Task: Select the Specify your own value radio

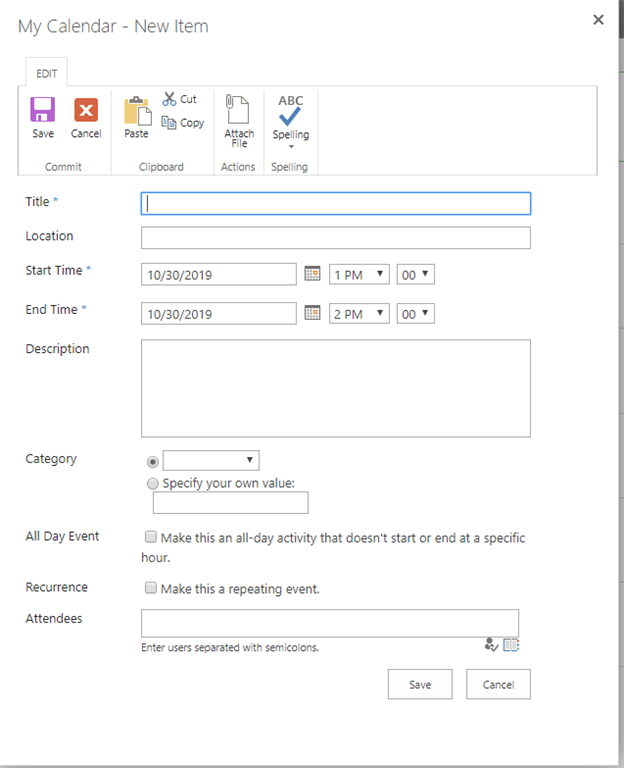Action: (153, 483)
